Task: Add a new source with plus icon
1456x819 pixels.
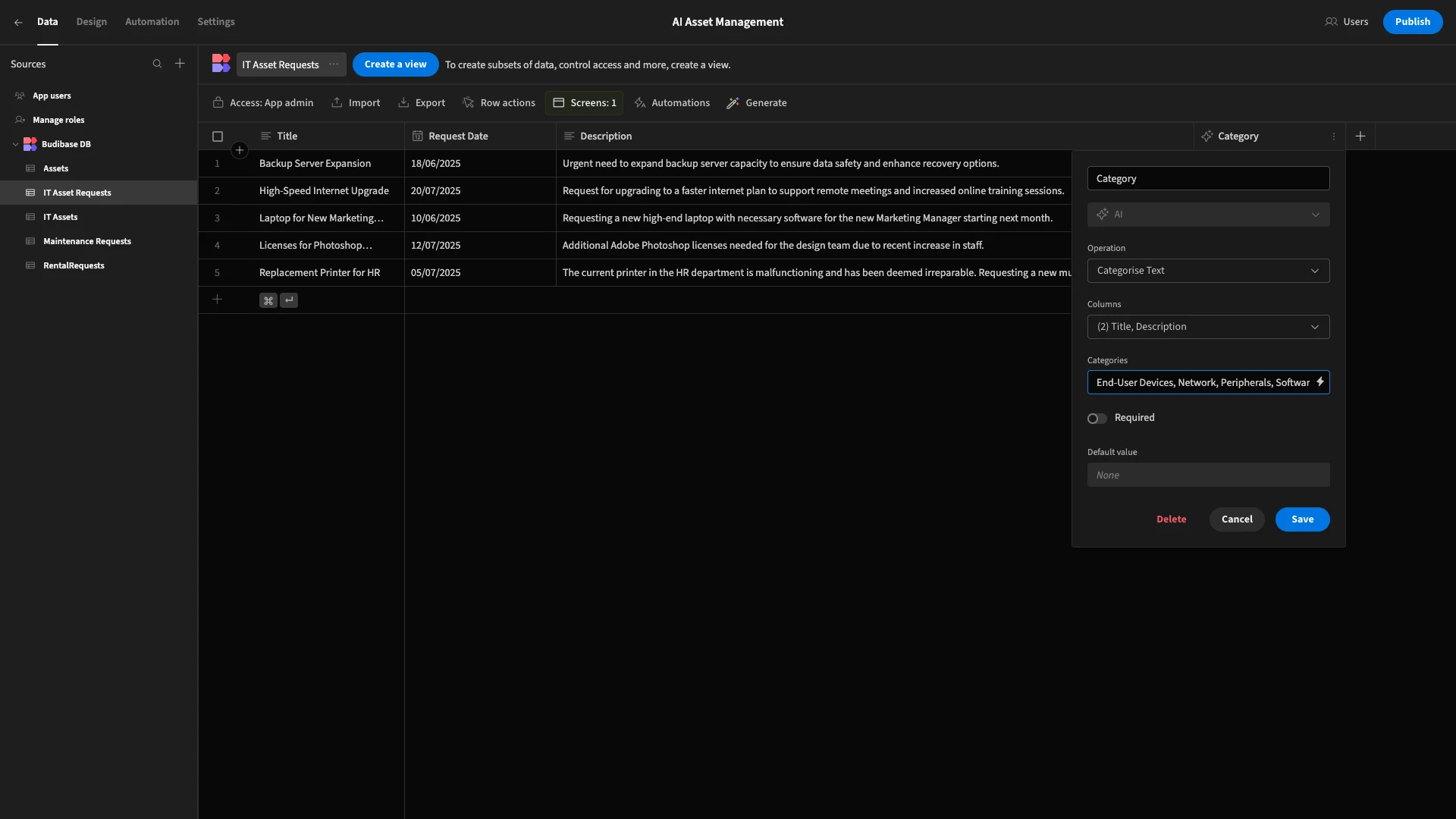Action: point(180,64)
